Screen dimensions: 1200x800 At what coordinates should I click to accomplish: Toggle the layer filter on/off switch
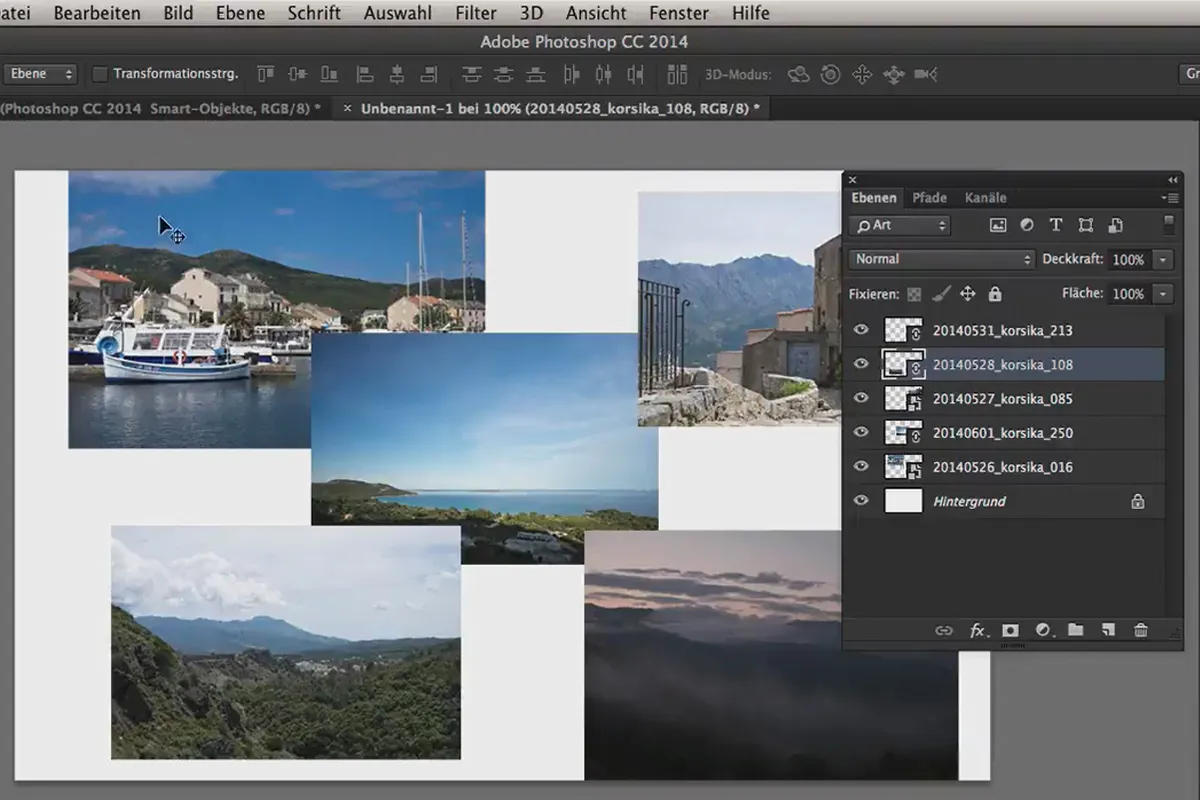click(x=1169, y=224)
